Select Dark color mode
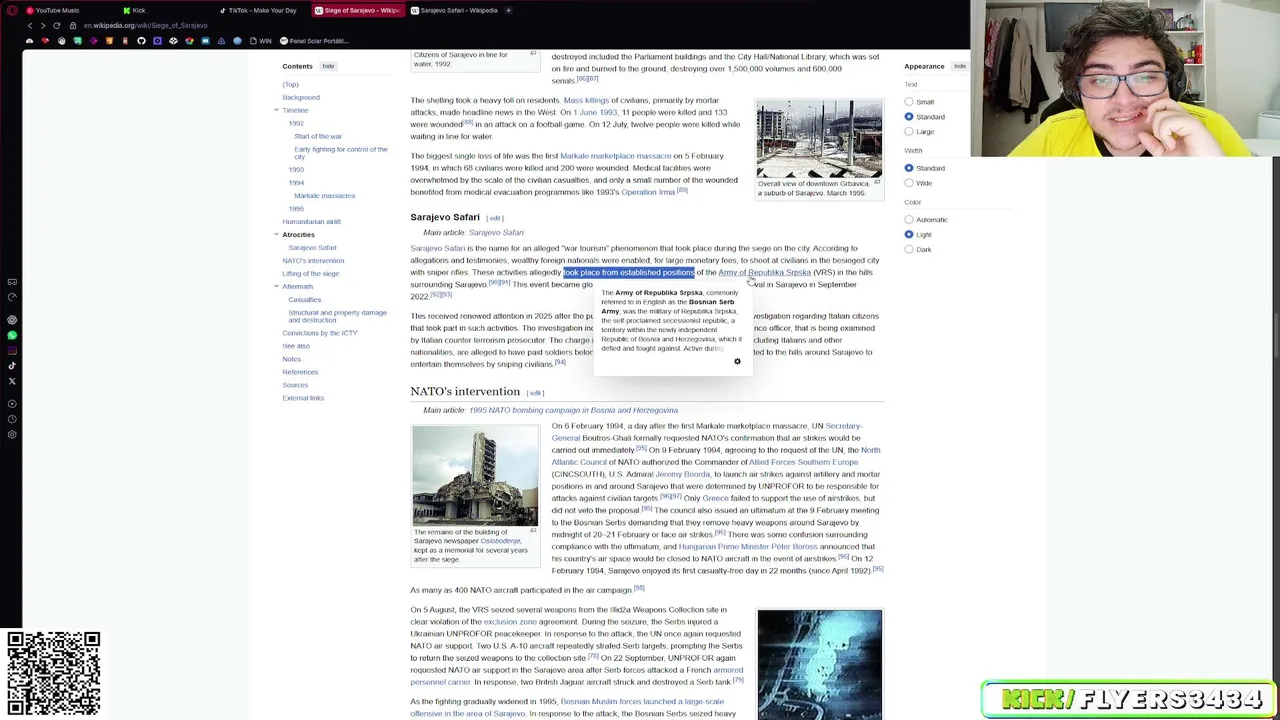 (x=909, y=249)
